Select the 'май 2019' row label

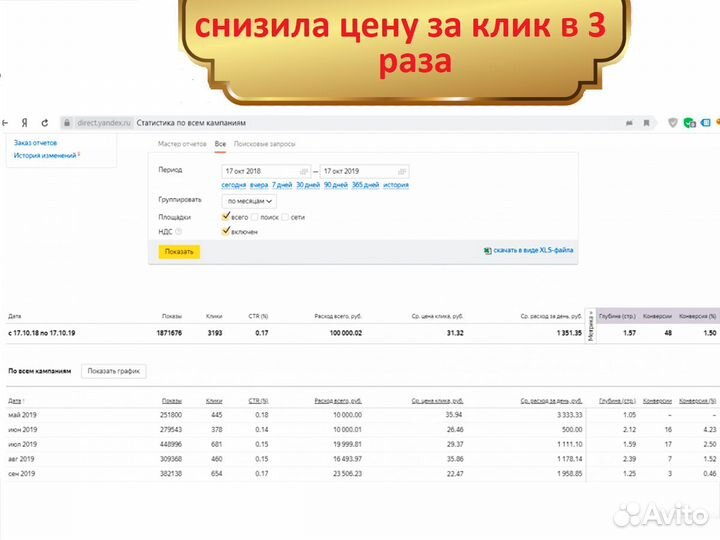[22, 415]
